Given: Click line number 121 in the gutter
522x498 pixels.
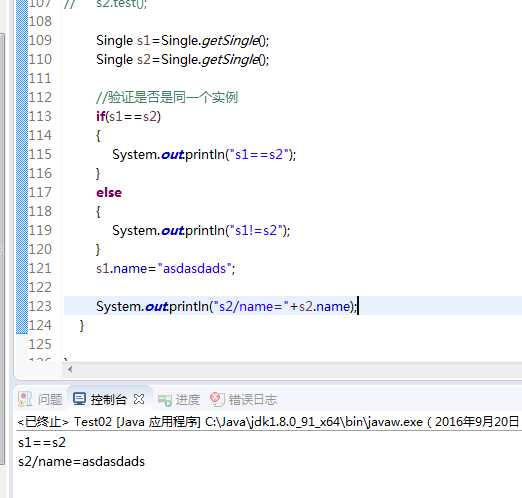Looking at the screenshot, I should pyautogui.click(x=40, y=268).
